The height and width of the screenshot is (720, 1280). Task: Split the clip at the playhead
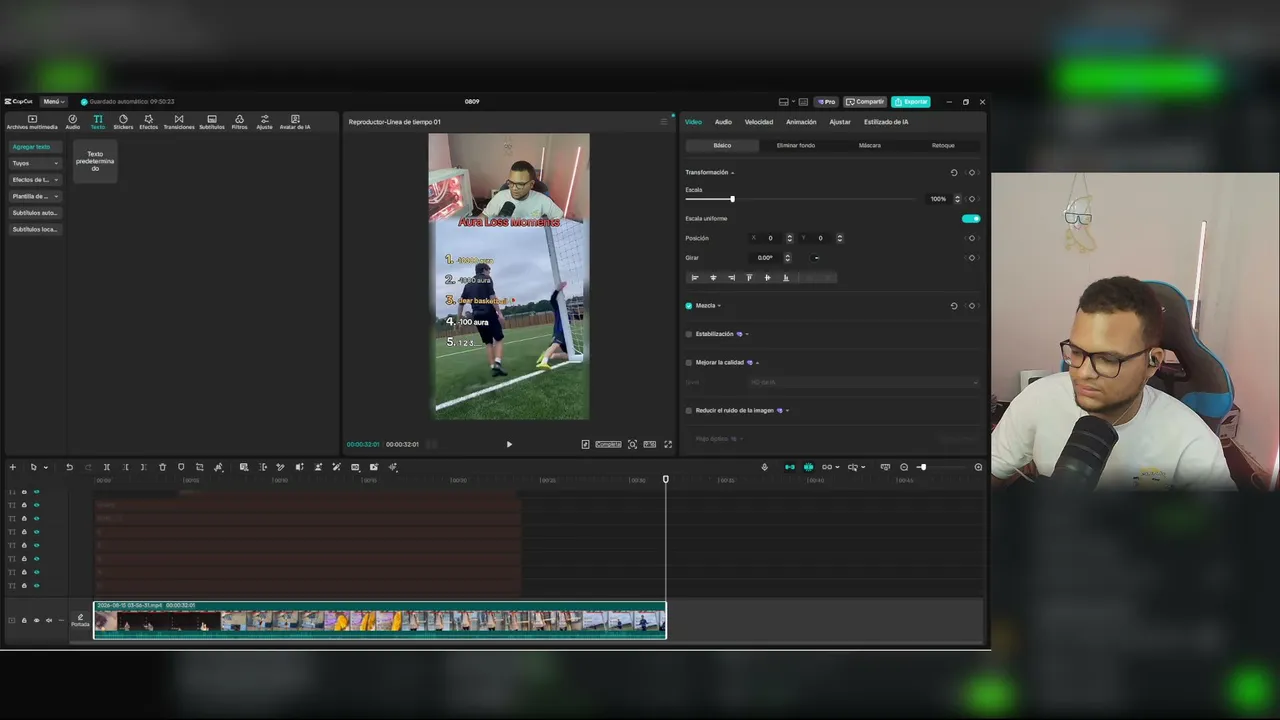(x=107, y=467)
